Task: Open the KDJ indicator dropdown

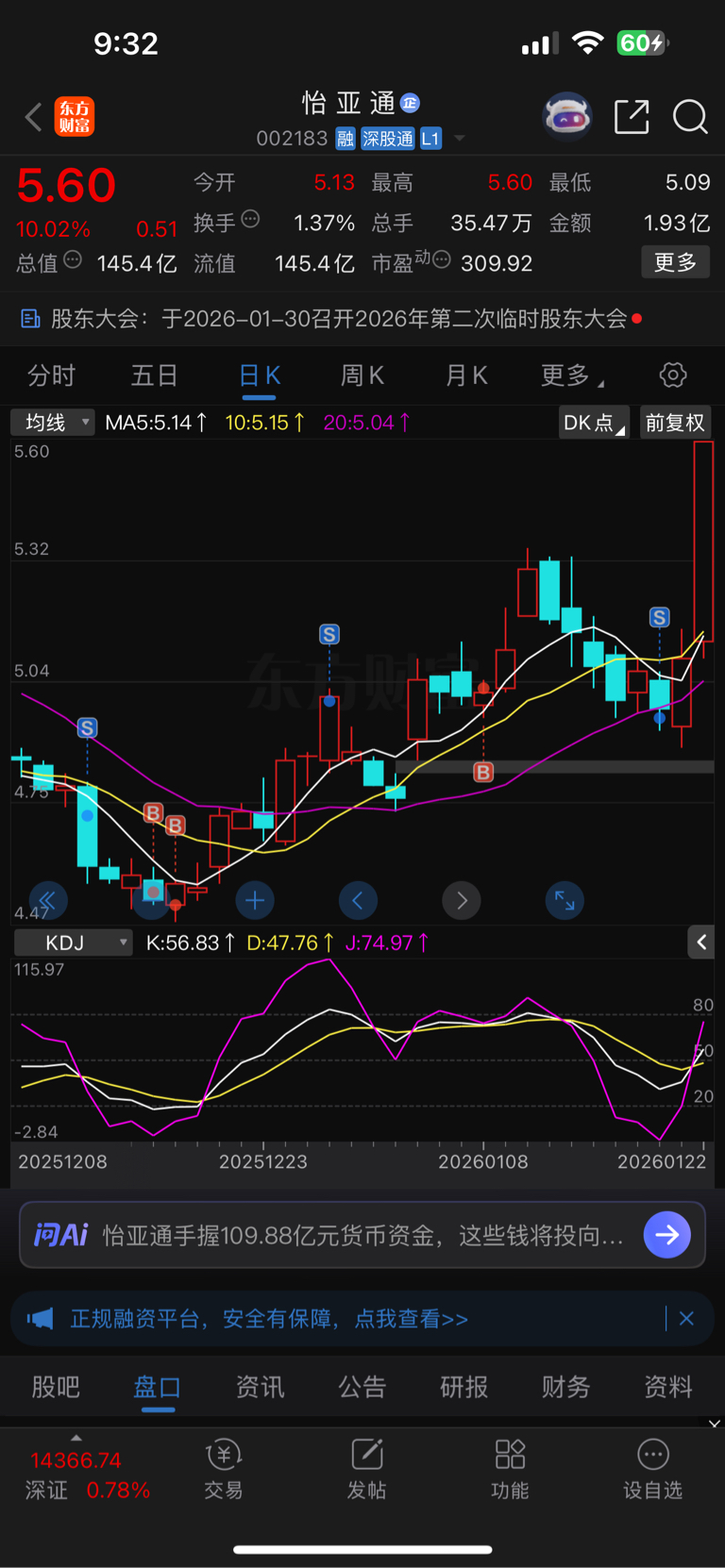Action: (72, 942)
